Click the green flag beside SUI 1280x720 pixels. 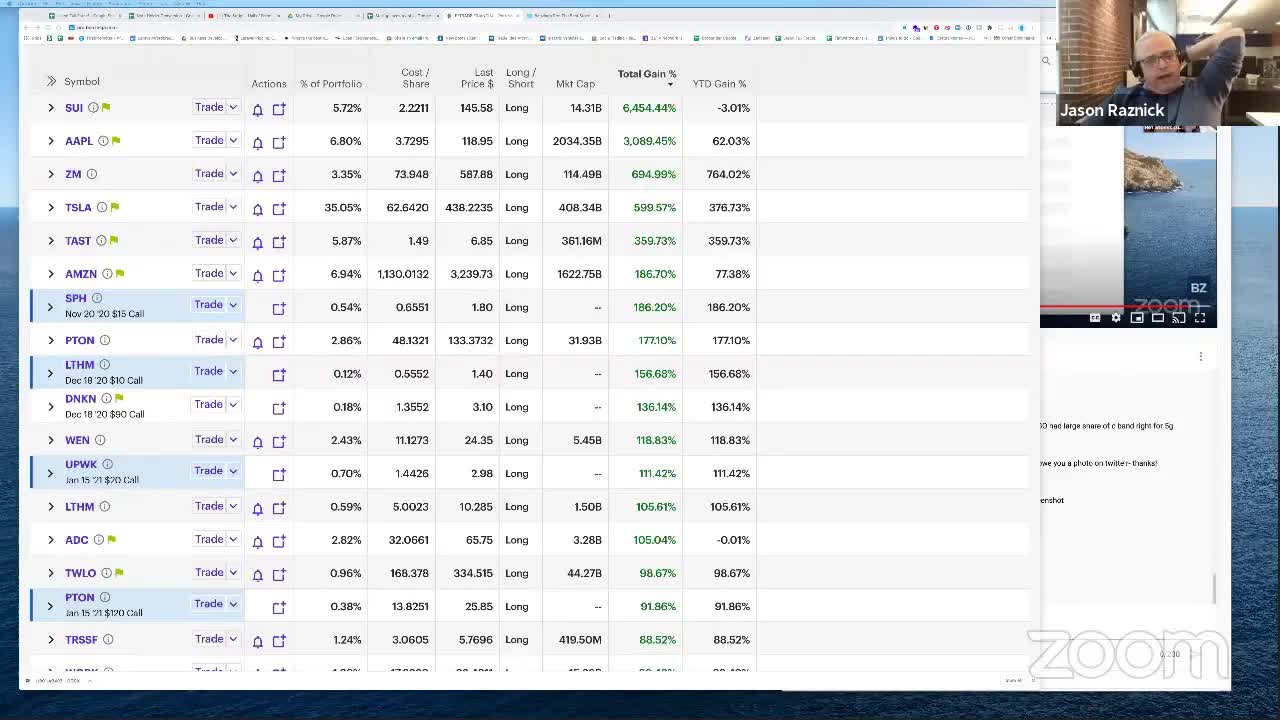[x=106, y=107]
